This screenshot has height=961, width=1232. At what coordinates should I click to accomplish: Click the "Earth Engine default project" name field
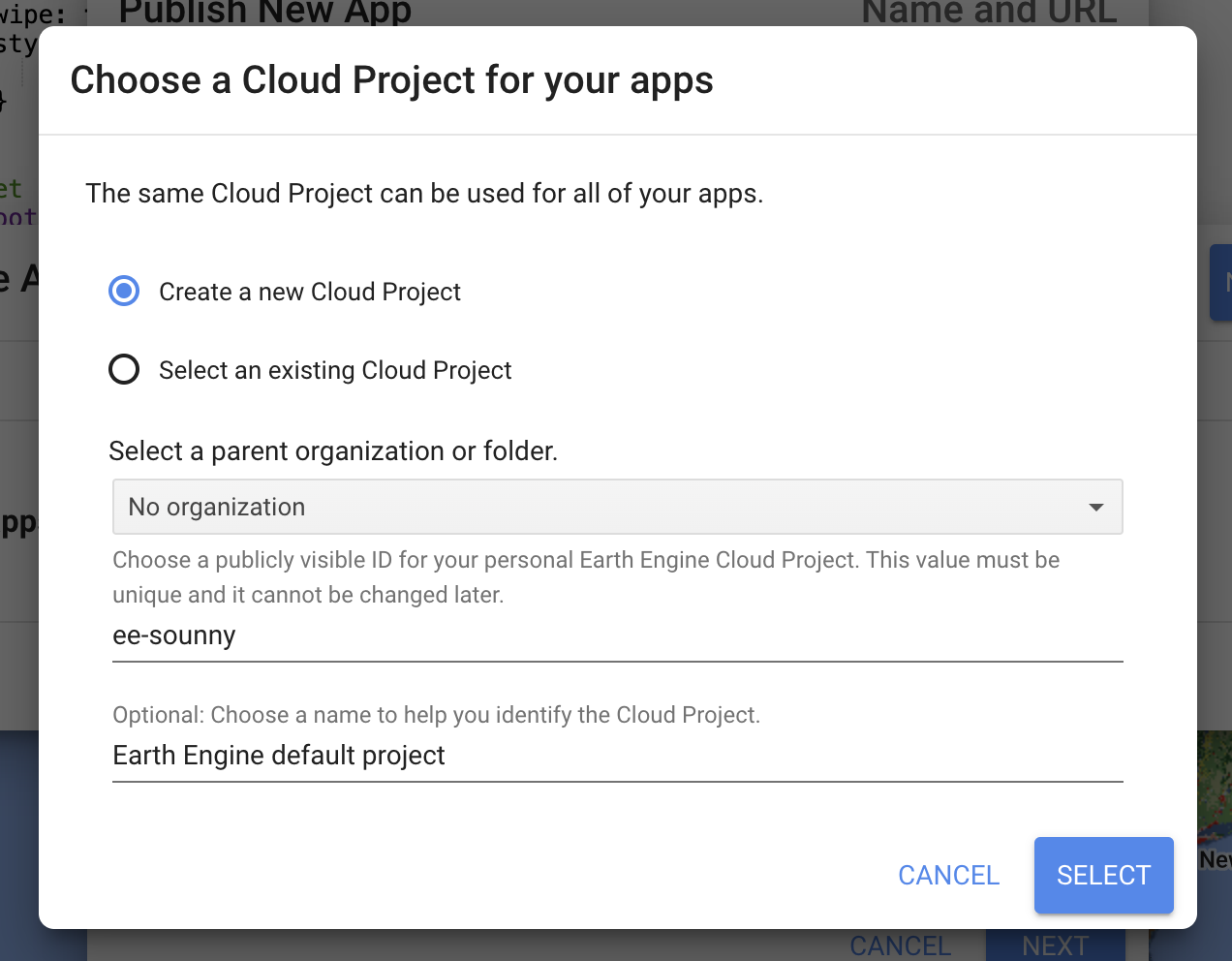pos(616,756)
